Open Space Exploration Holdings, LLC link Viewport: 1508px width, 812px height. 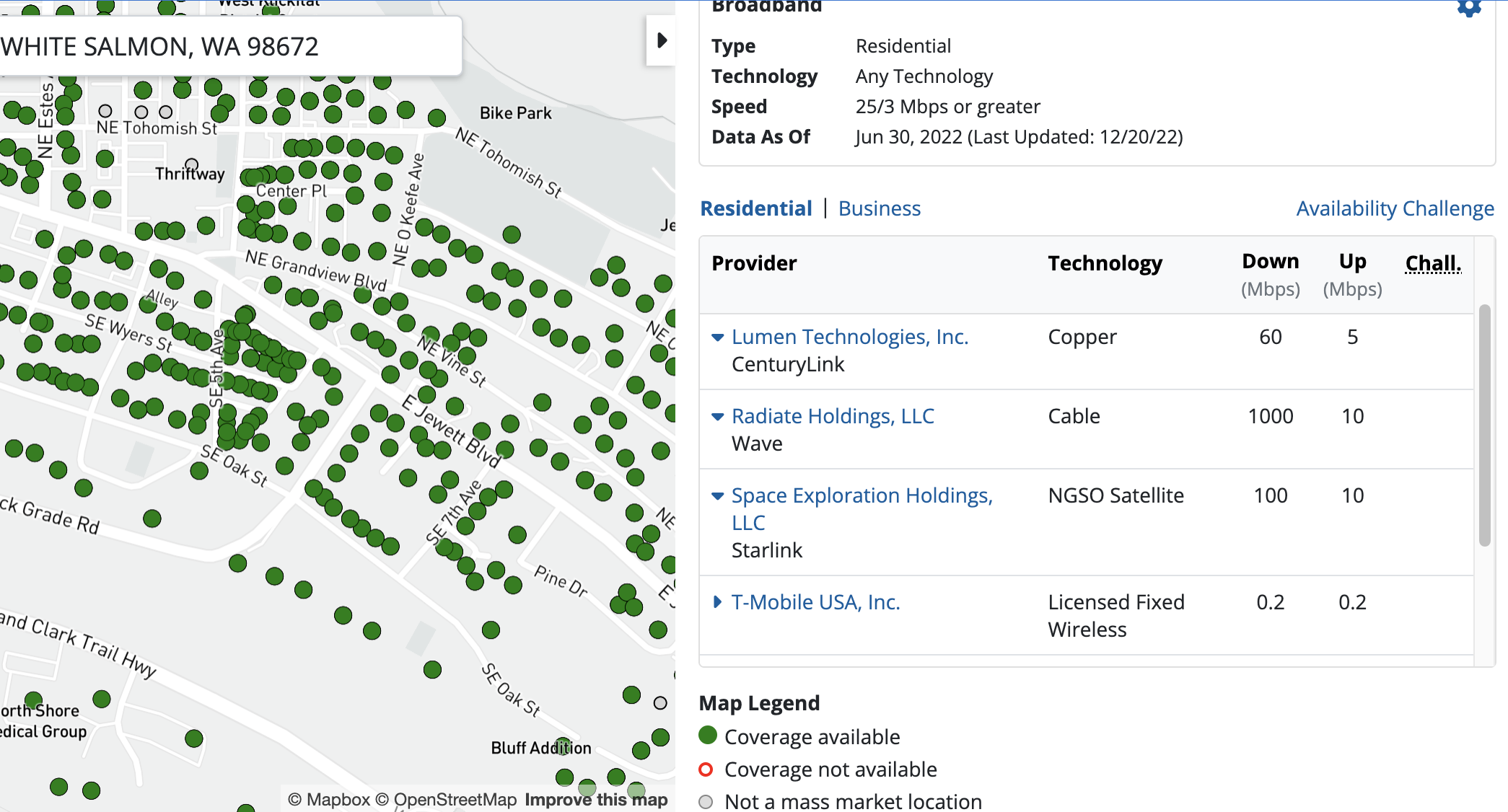coord(862,509)
